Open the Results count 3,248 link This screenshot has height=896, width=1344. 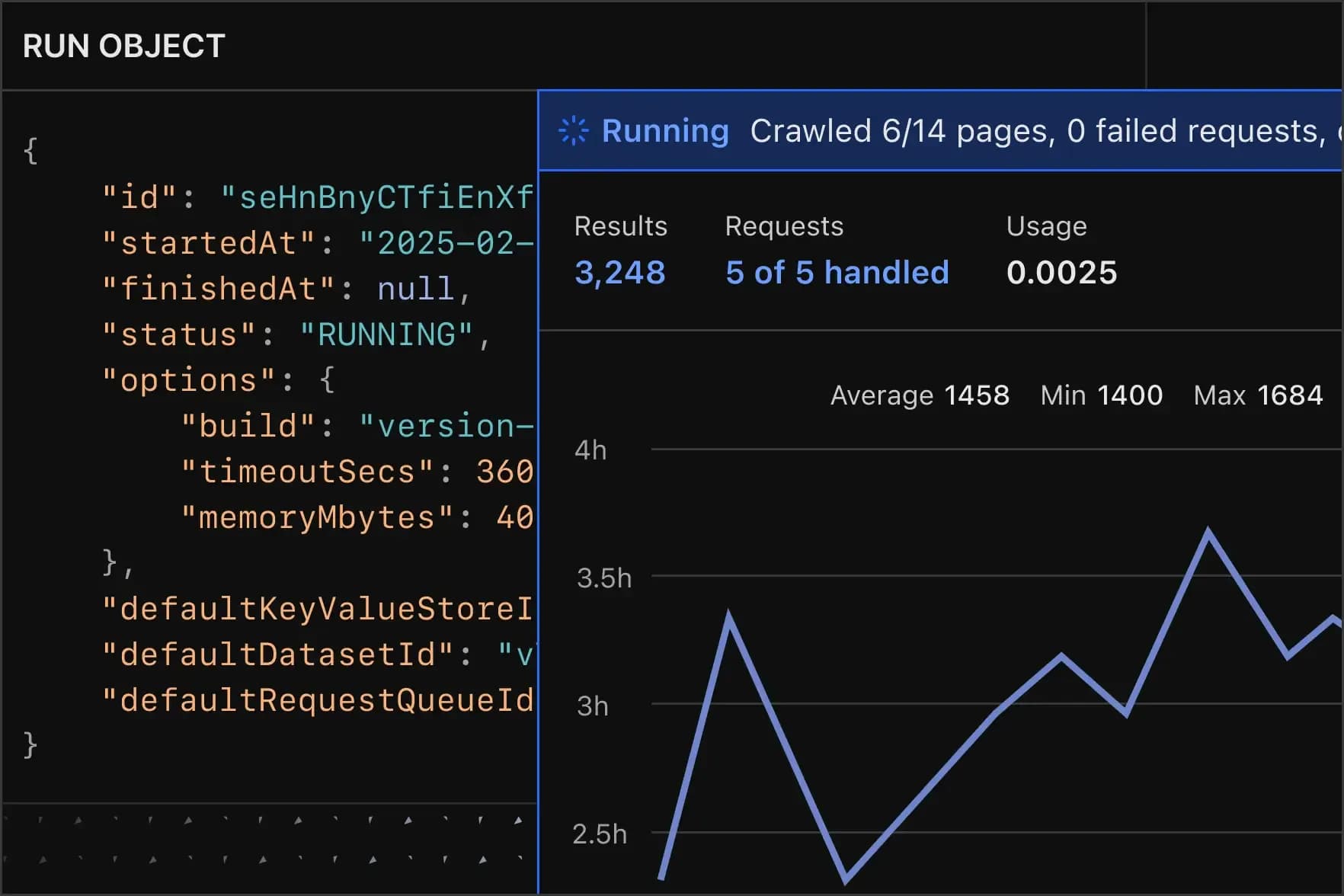(620, 273)
